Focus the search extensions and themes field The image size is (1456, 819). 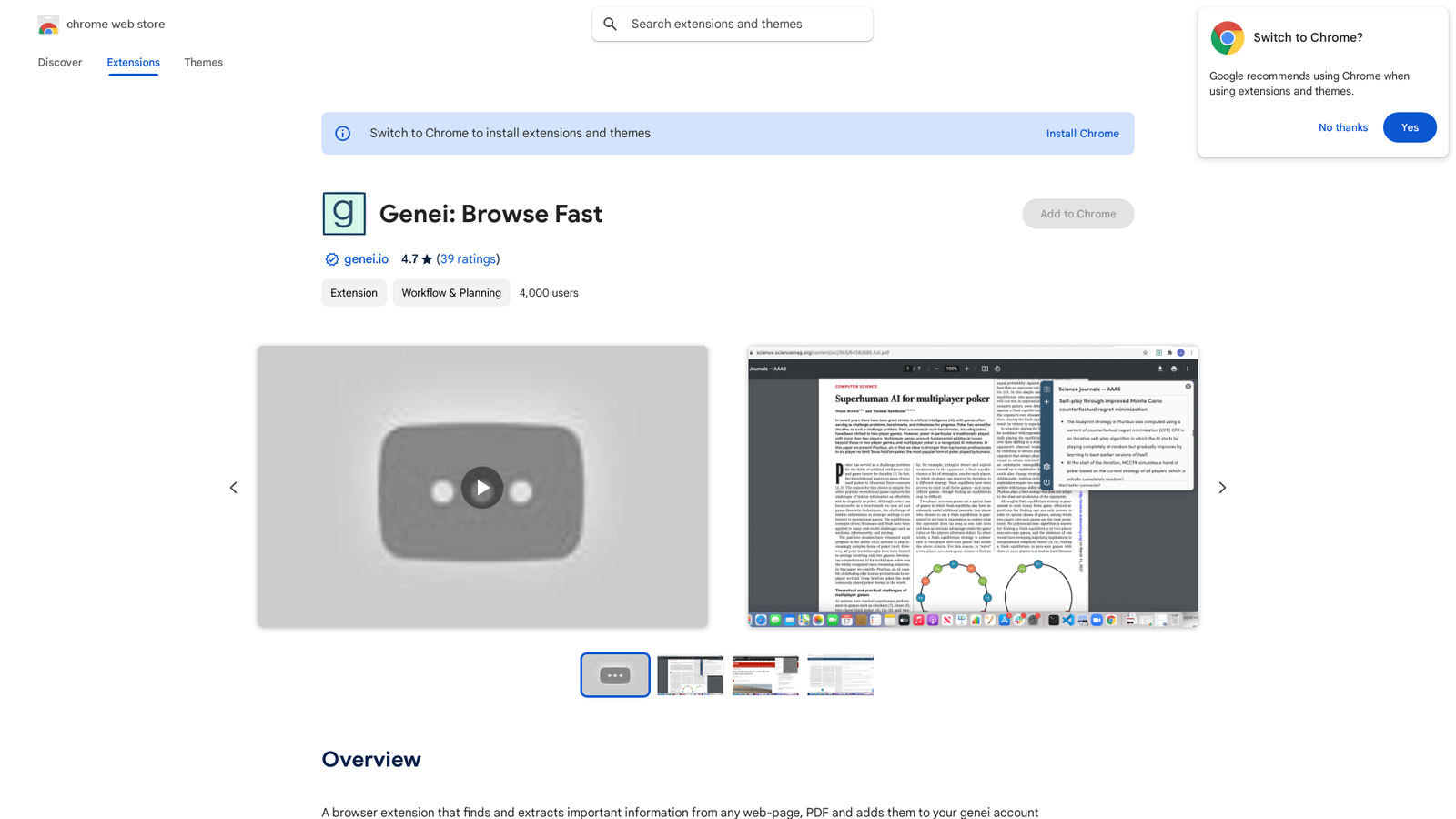733,25
